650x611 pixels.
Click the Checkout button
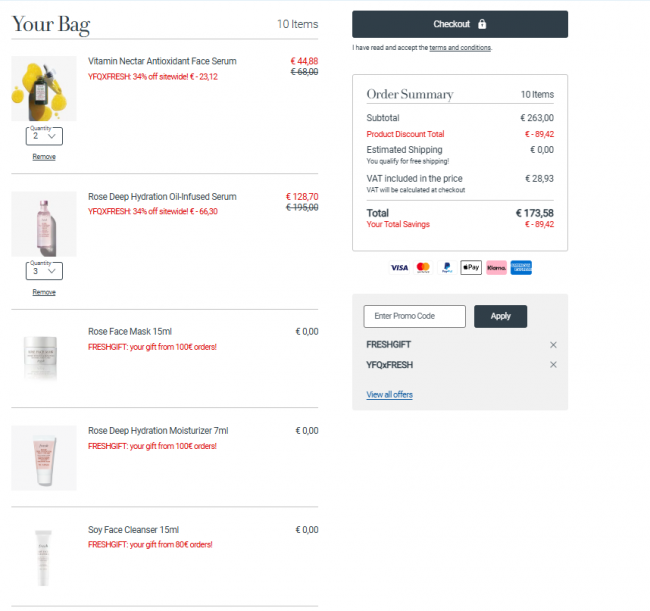460,24
